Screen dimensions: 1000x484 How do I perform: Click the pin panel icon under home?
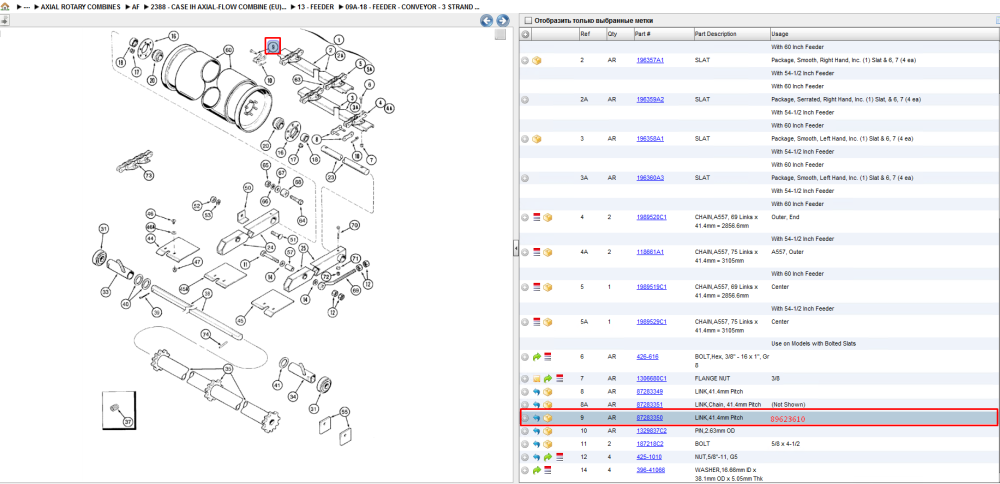coord(4,20)
